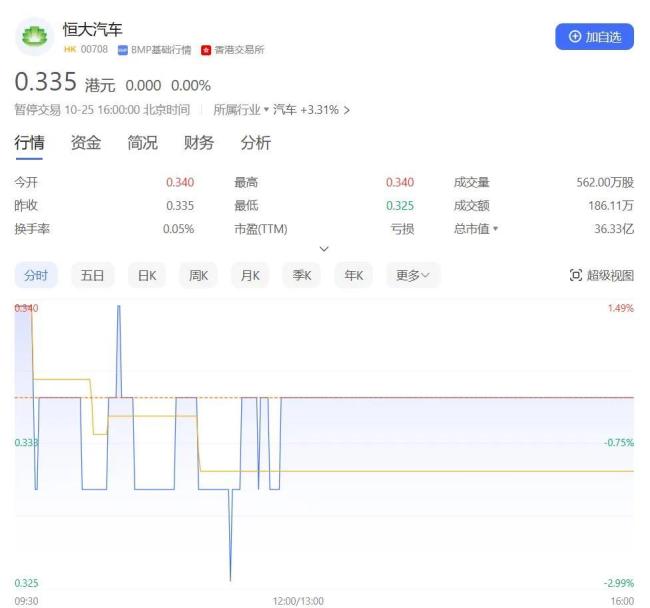Click the 加自选 add-to-watchlist button
Screen dimensions: 650x608
(594, 36)
